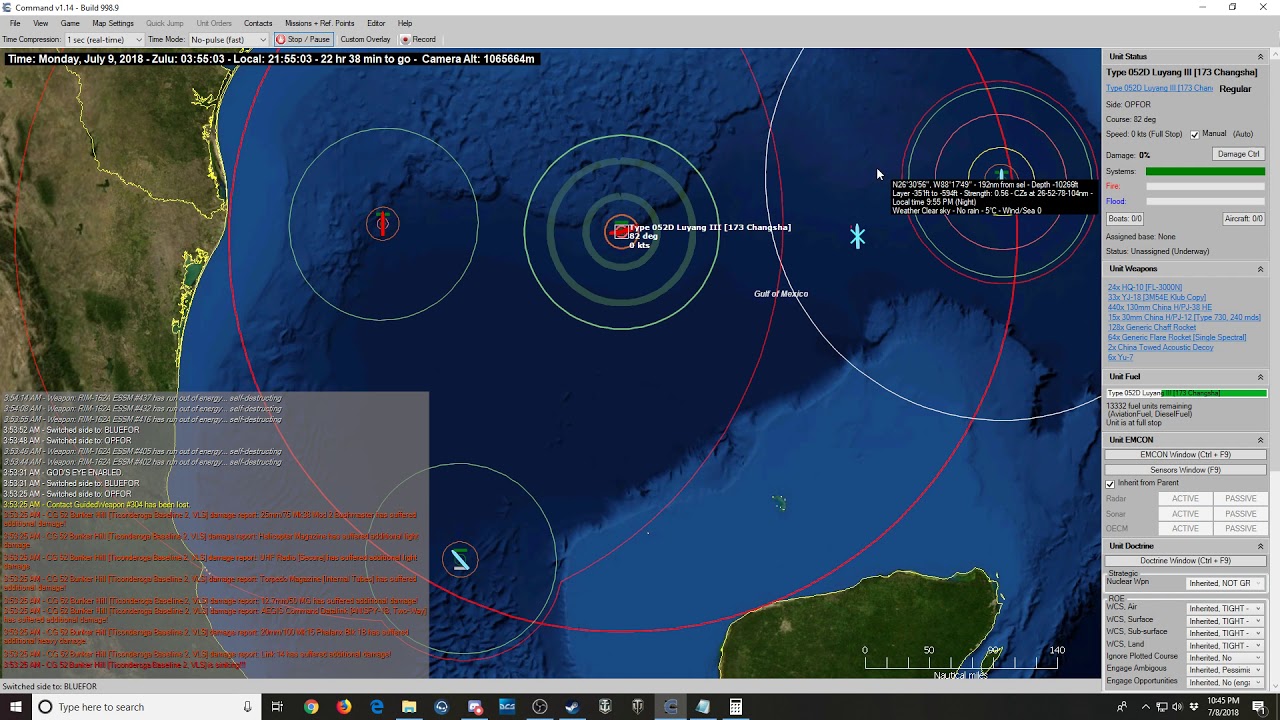Open Task View on the taskbar
The width and height of the screenshot is (1280, 720).
[277, 707]
